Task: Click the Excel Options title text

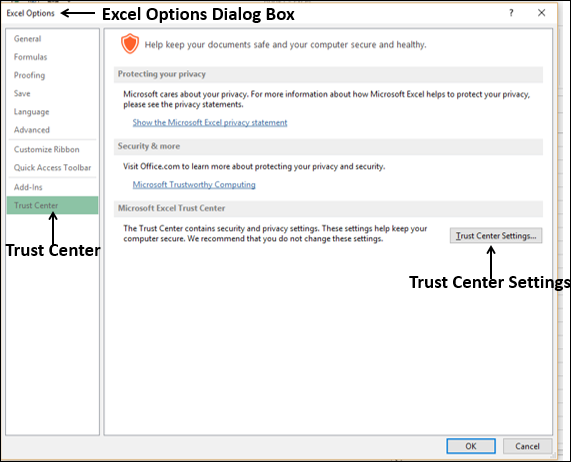Action: tap(31, 13)
